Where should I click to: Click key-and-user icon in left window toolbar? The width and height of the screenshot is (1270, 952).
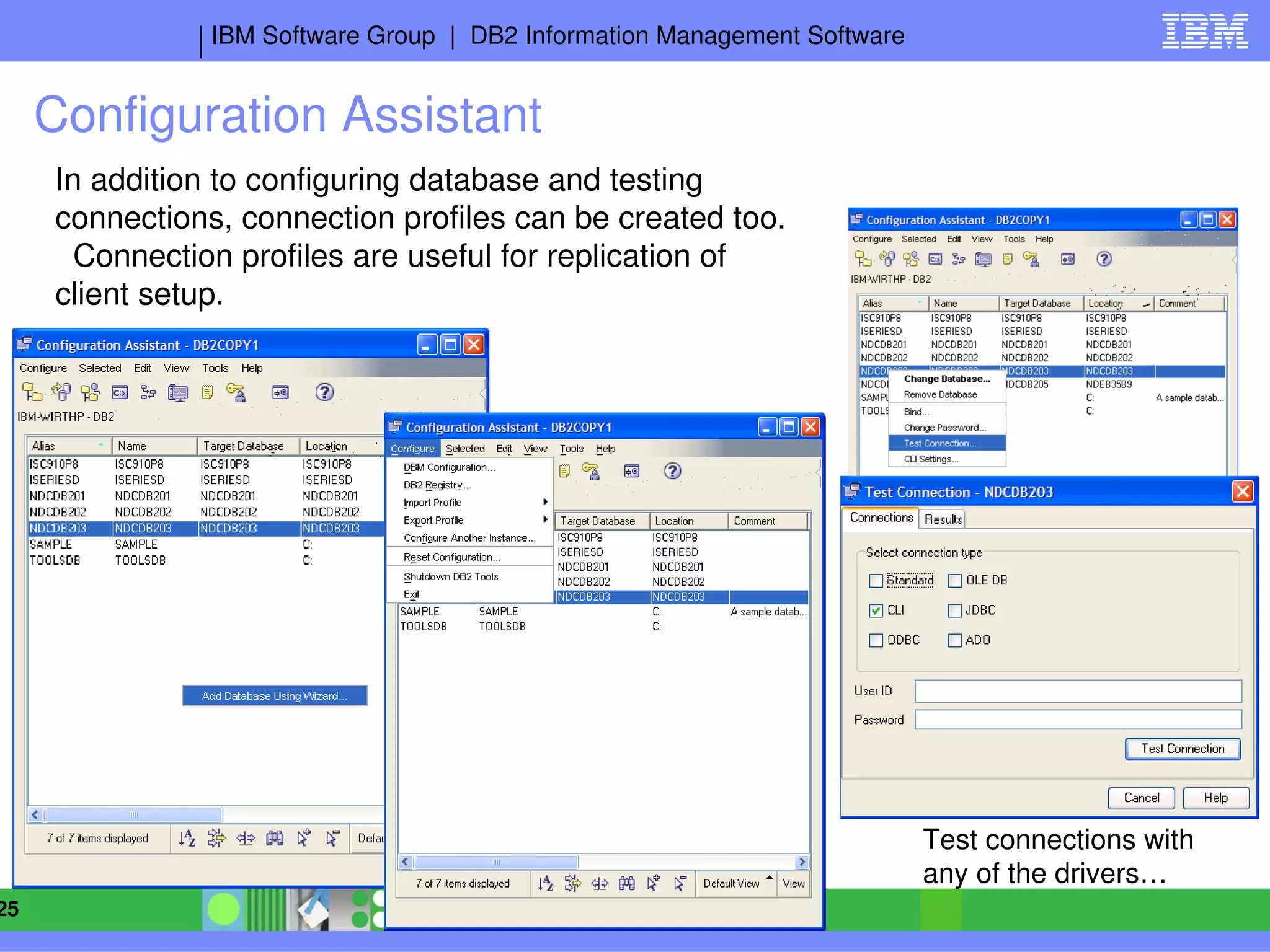236,392
